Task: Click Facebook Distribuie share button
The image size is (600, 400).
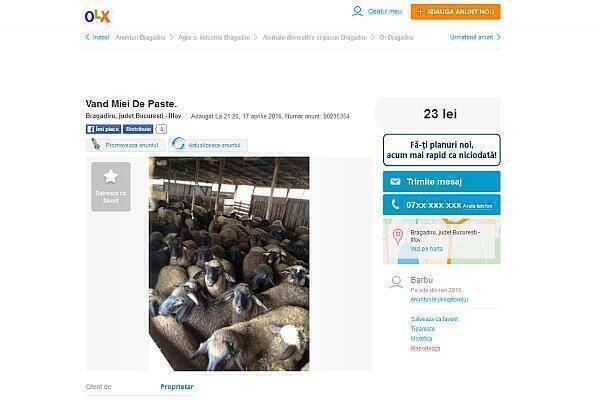Action: pyautogui.click(x=138, y=129)
